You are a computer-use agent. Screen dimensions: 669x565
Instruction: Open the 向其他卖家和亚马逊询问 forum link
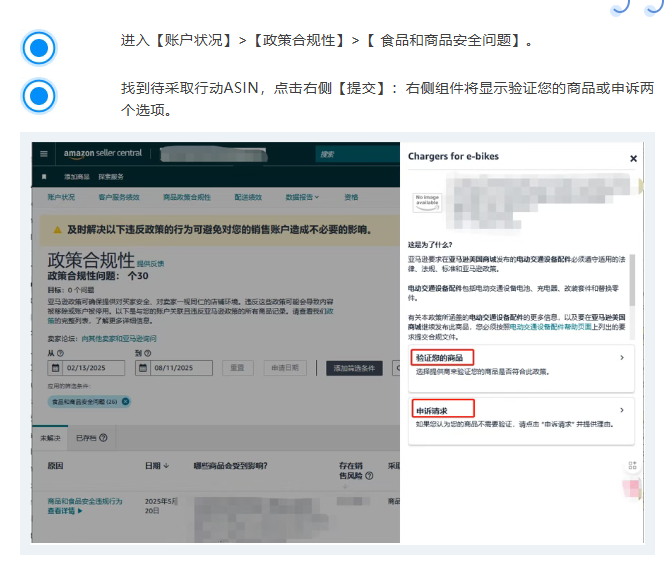119,339
